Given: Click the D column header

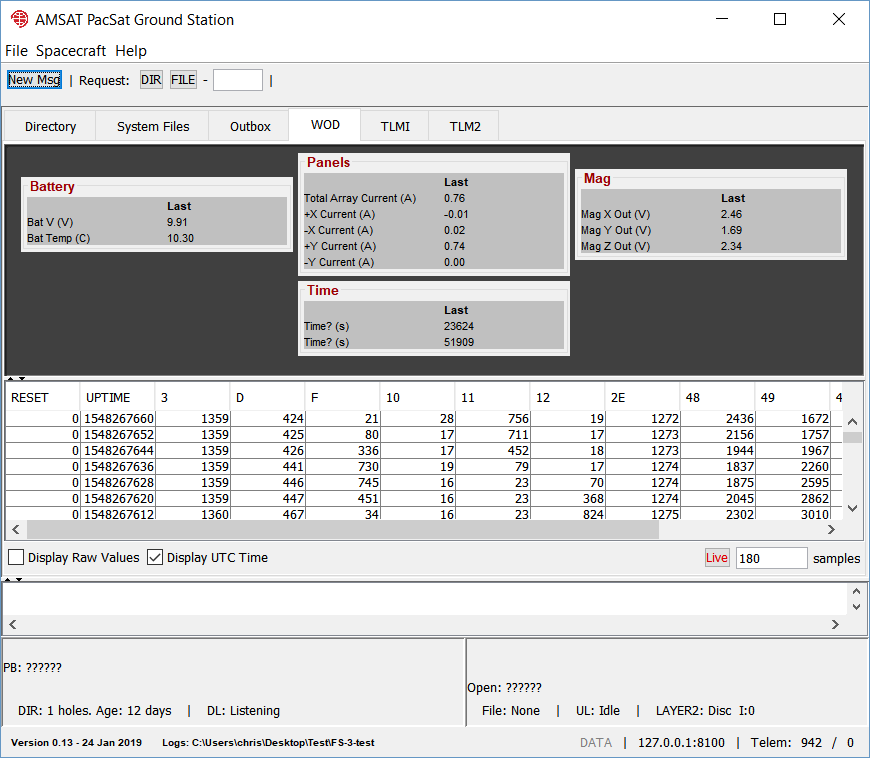Looking at the screenshot, I should pyautogui.click(x=267, y=397).
